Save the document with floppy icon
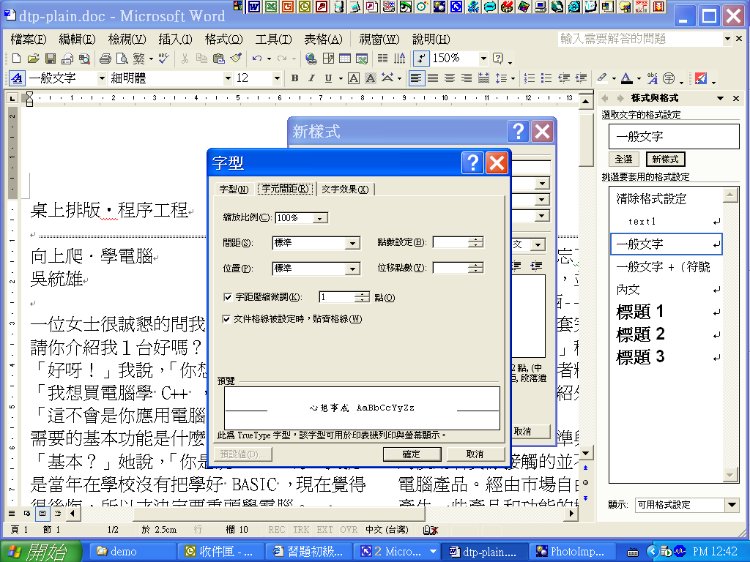Screen dimensions: 750x562 pos(50,59)
